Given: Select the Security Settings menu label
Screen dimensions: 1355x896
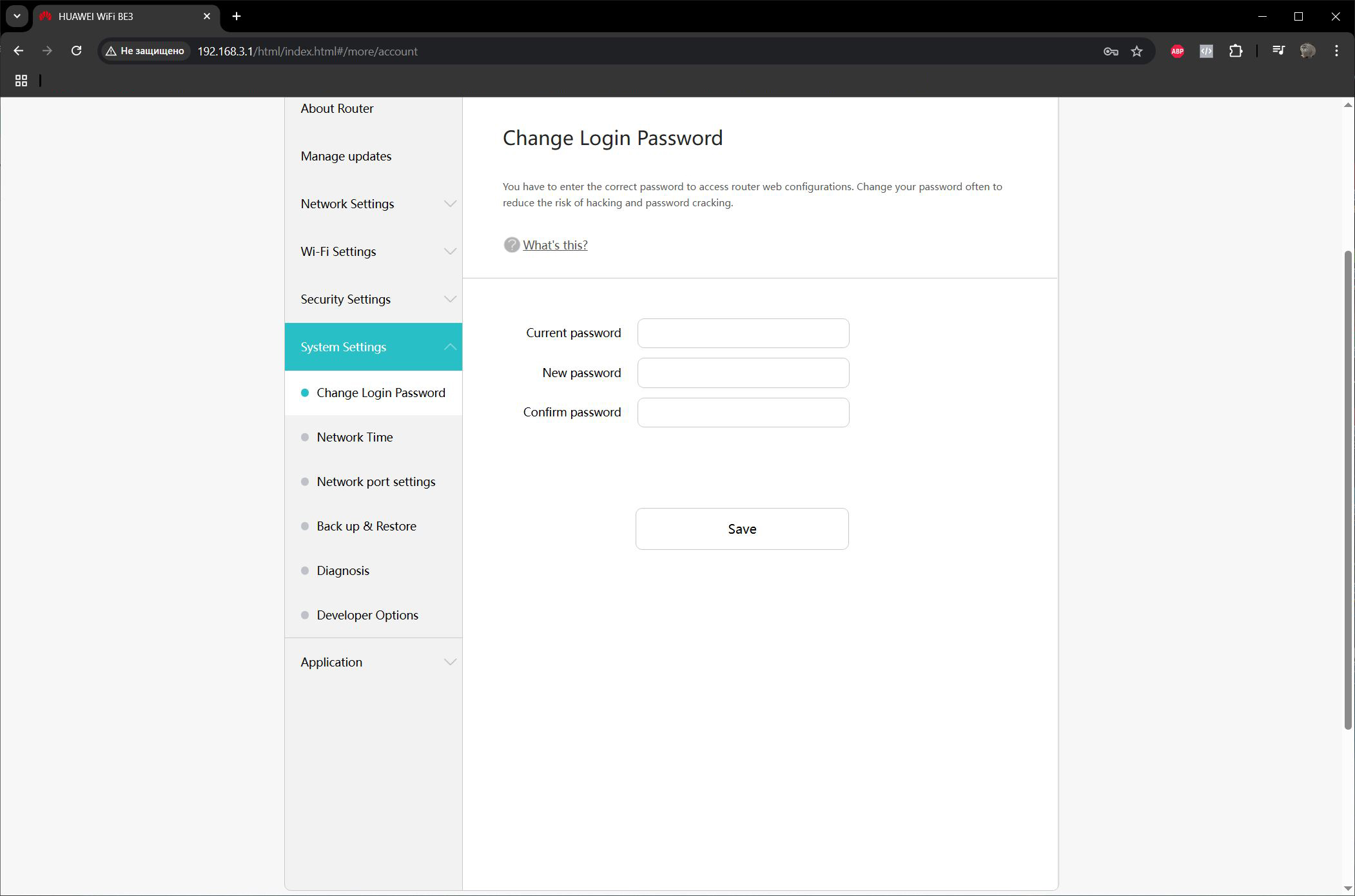Looking at the screenshot, I should (x=346, y=299).
